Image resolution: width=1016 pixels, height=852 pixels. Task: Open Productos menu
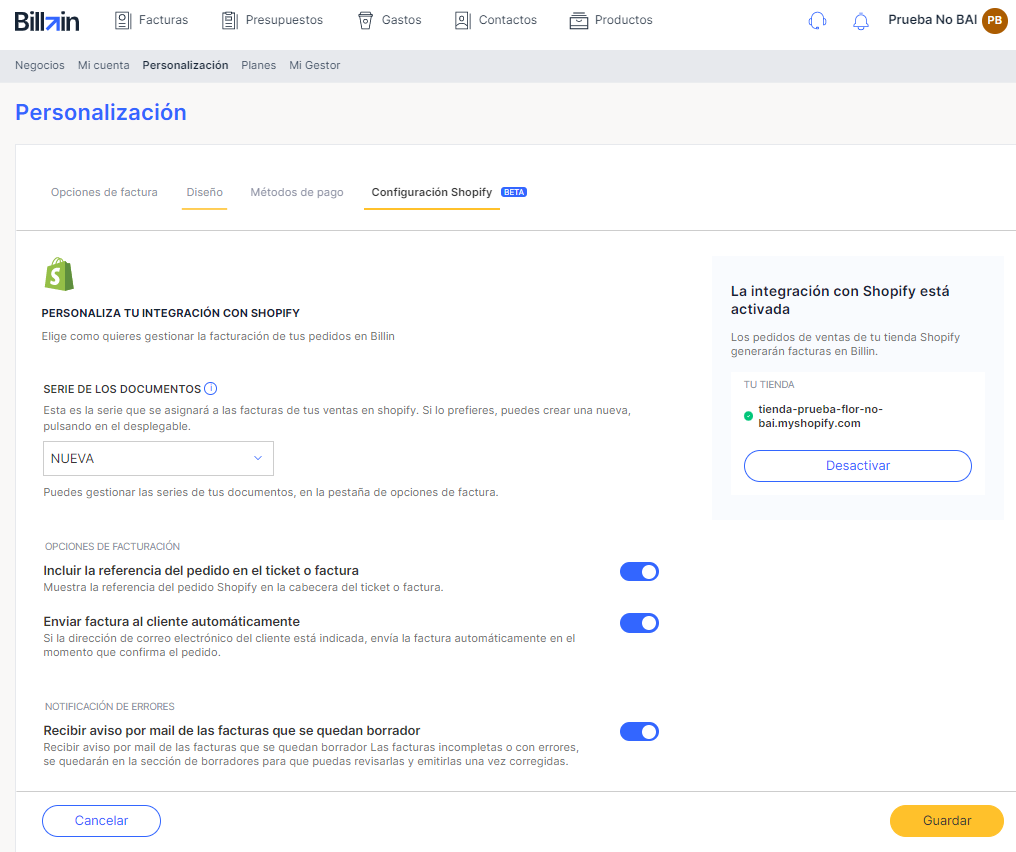[x=611, y=21]
